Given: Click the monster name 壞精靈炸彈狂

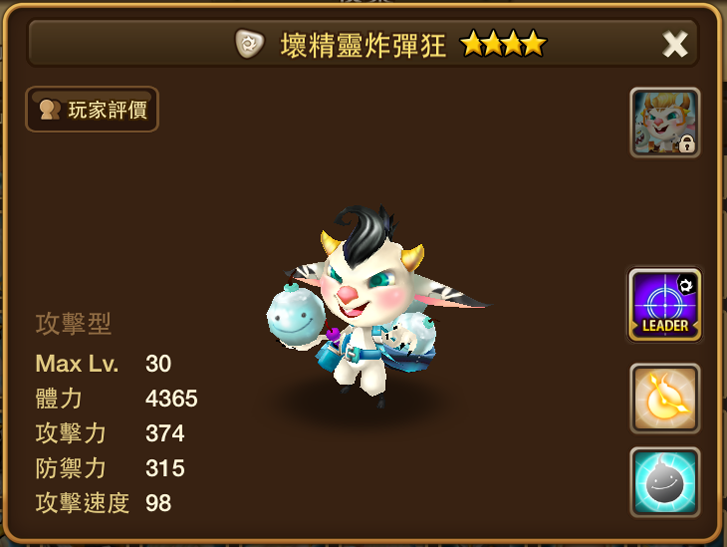Looking at the screenshot, I should click(363, 45).
